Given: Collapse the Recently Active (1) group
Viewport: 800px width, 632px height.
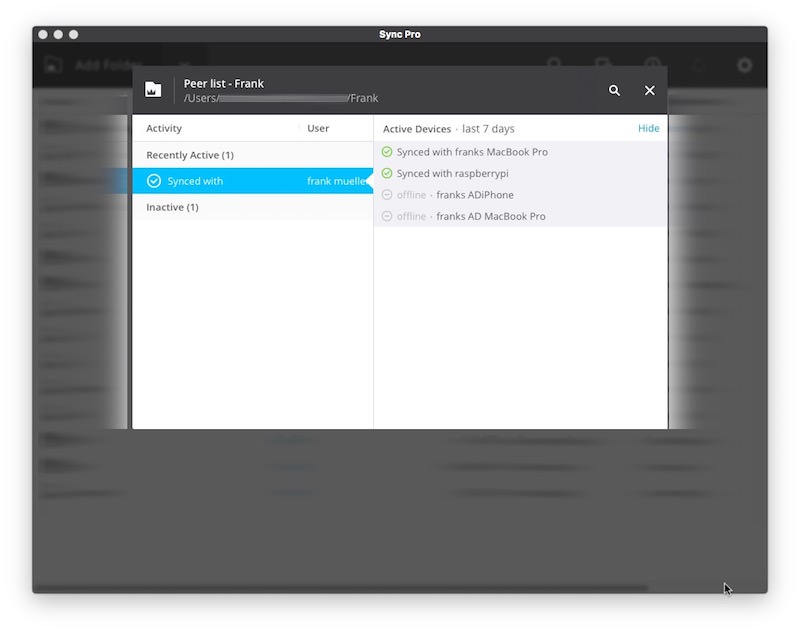Looking at the screenshot, I should click(190, 155).
